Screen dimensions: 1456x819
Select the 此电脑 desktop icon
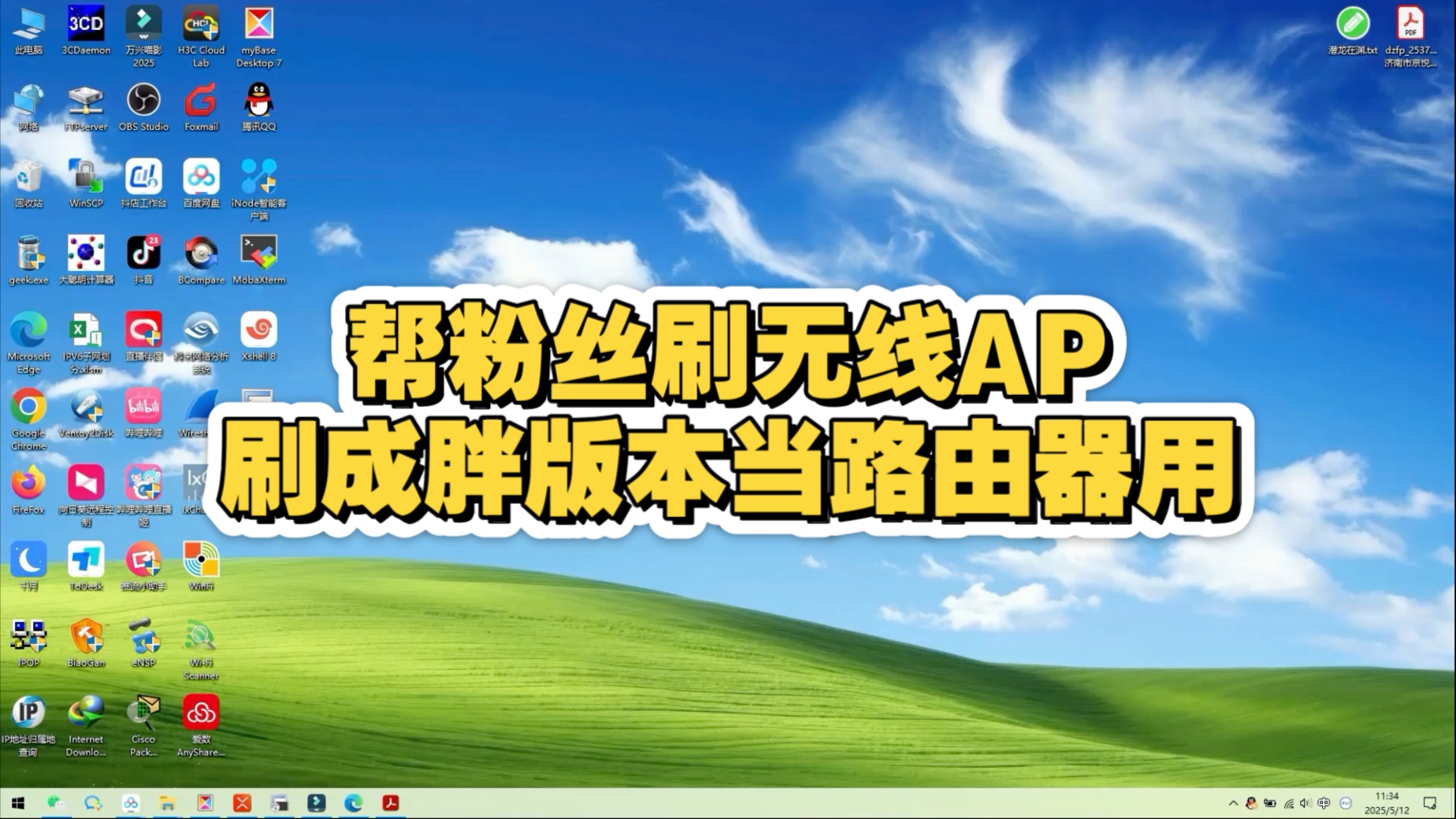pyautogui.click(x=28, y=32)
